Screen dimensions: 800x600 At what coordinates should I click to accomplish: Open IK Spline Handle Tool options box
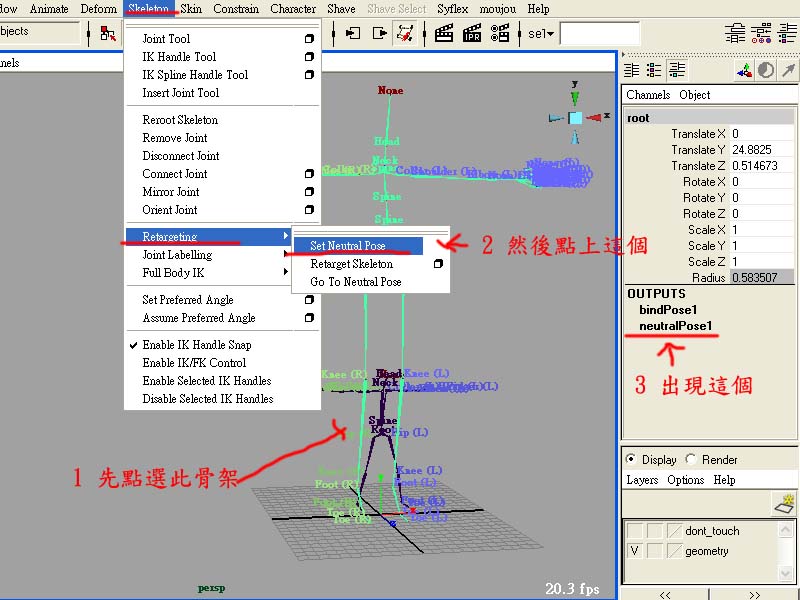click(x=309, y=74)
